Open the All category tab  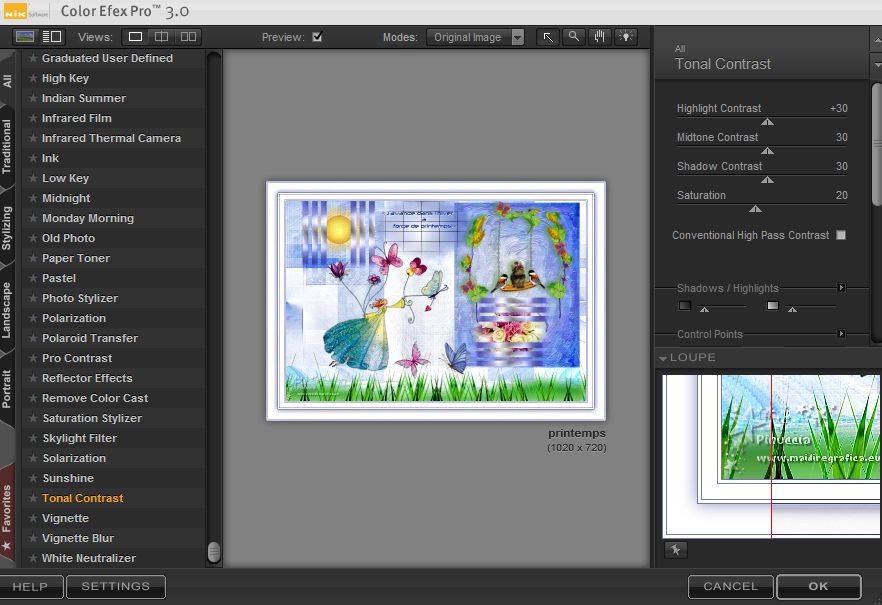pyautogui.click(x=7, y=80)
